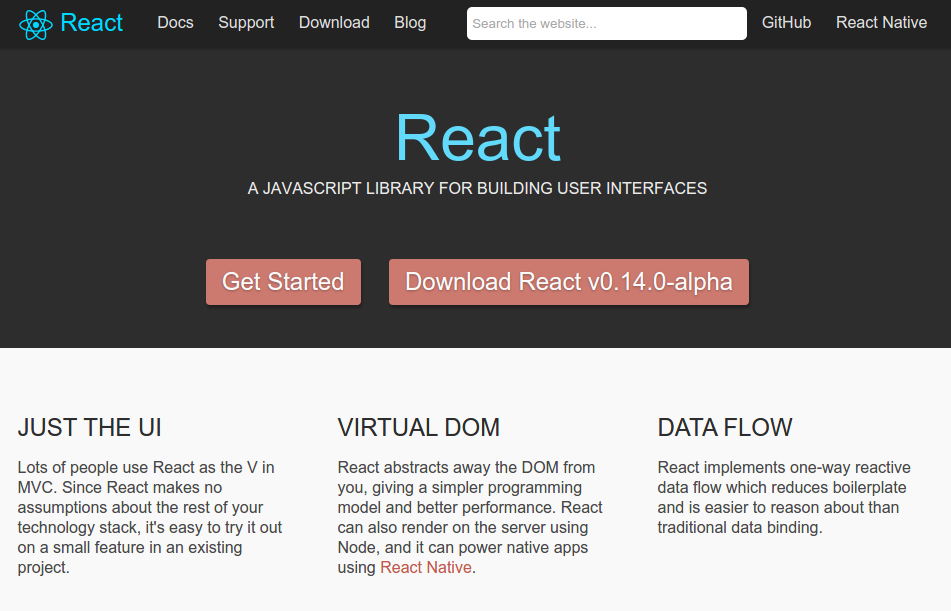Select Download in the top navigation

(334, 22)
